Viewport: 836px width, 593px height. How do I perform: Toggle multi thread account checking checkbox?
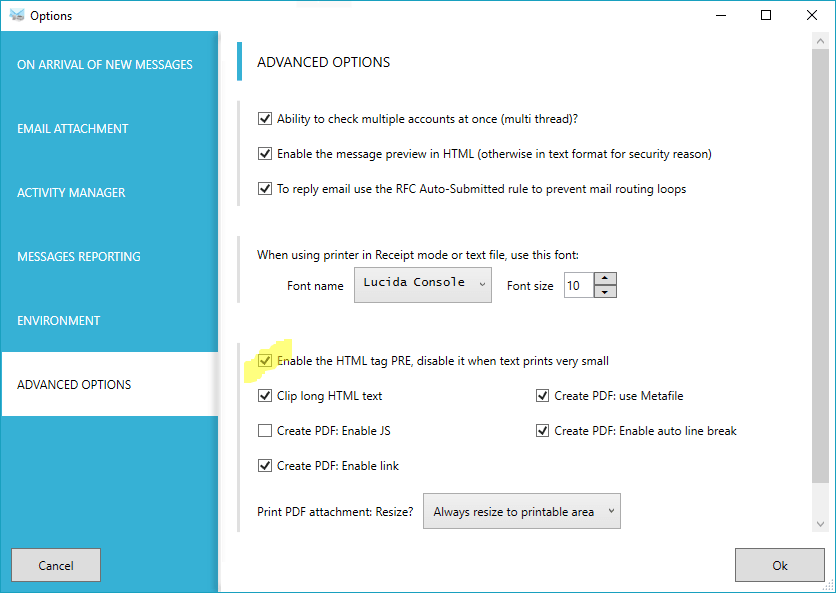pos(265,118)
